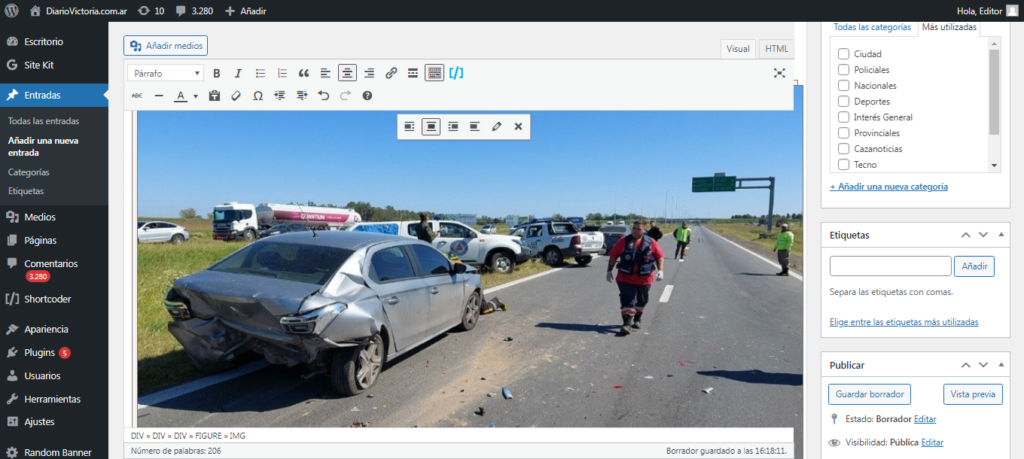1024x459 pixels.
Task: Check the Policiales category
Action: 844,70
